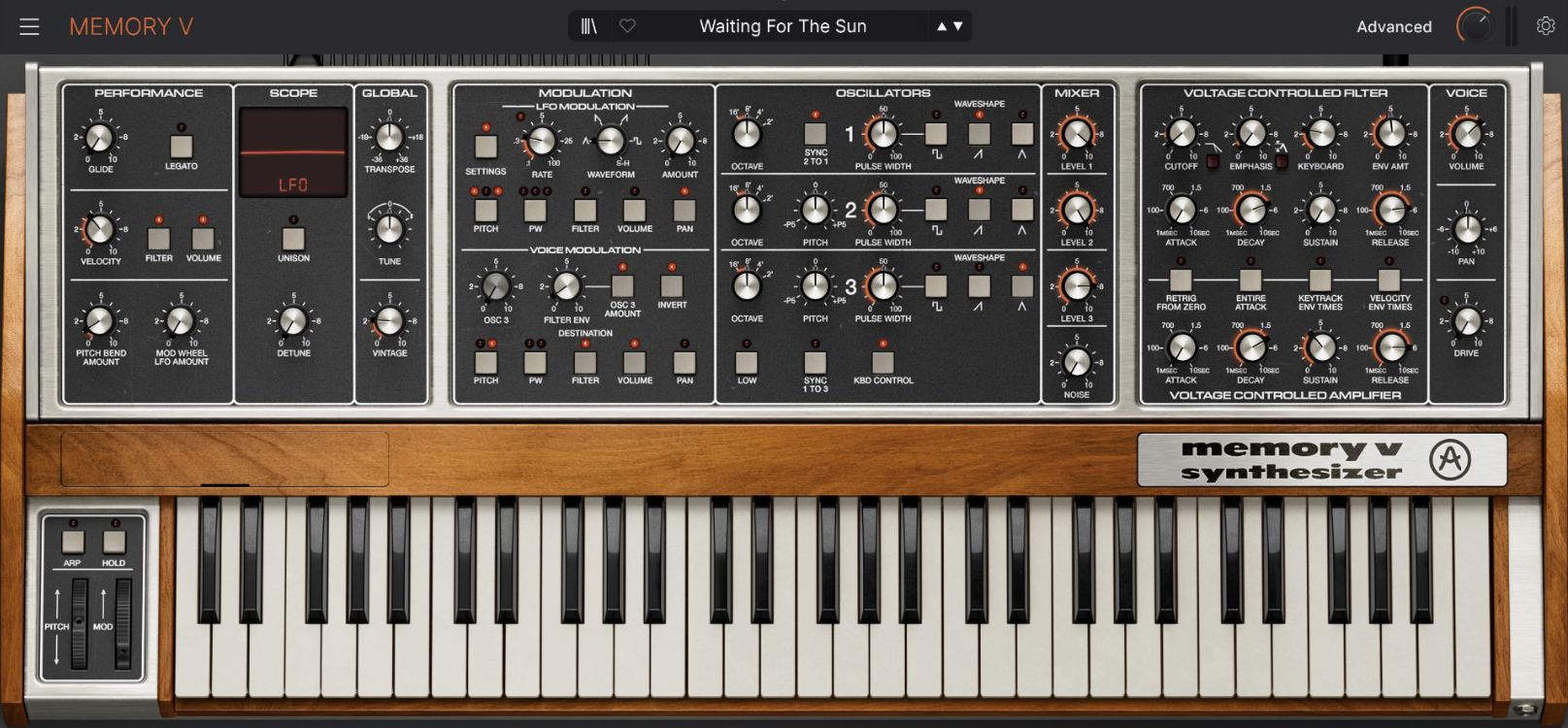
Task: Toggle the small red switch beside Cutoff
Action: pyautogui.click(x=1213, y=161)
